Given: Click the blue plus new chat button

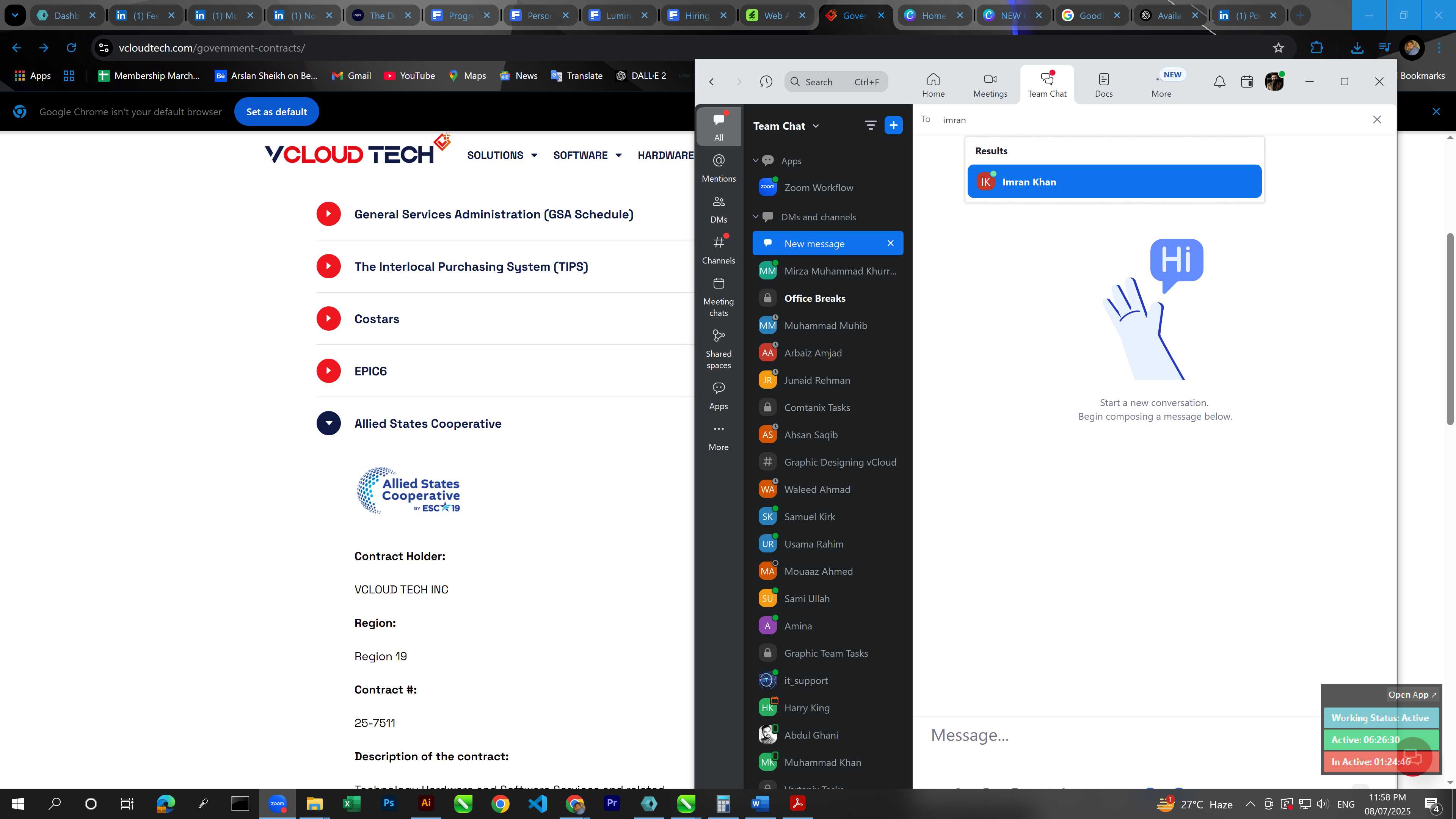Looking at the screenshot, I should pyautogui.click(x=893, y=126).
